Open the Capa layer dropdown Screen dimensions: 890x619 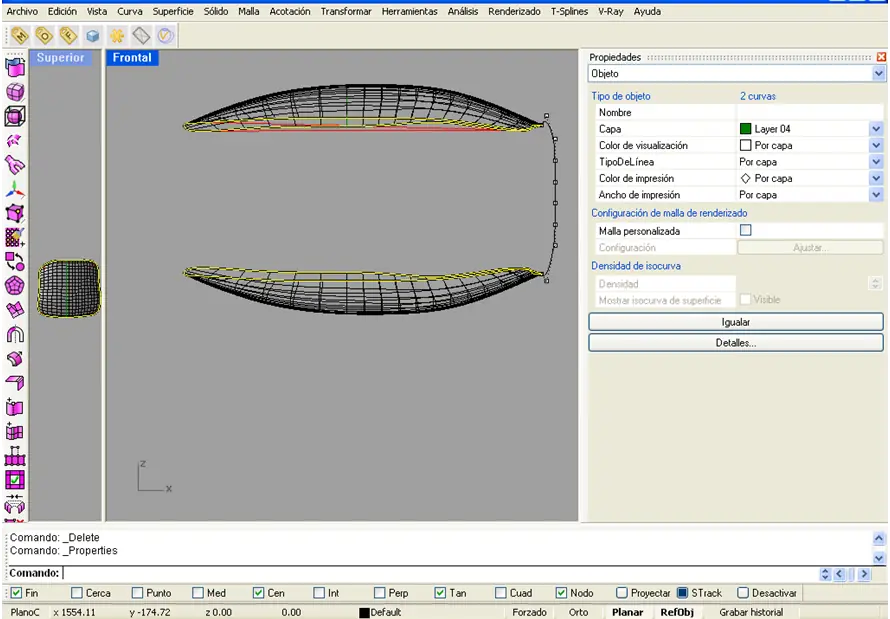tap(876, 129)
